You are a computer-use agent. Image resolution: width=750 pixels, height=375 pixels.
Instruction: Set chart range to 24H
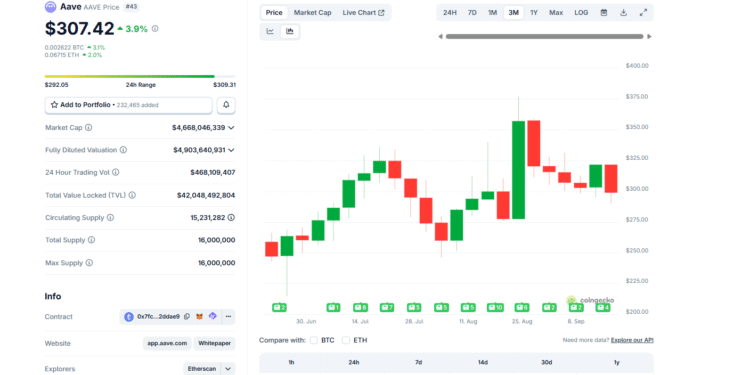coord(450,13)
